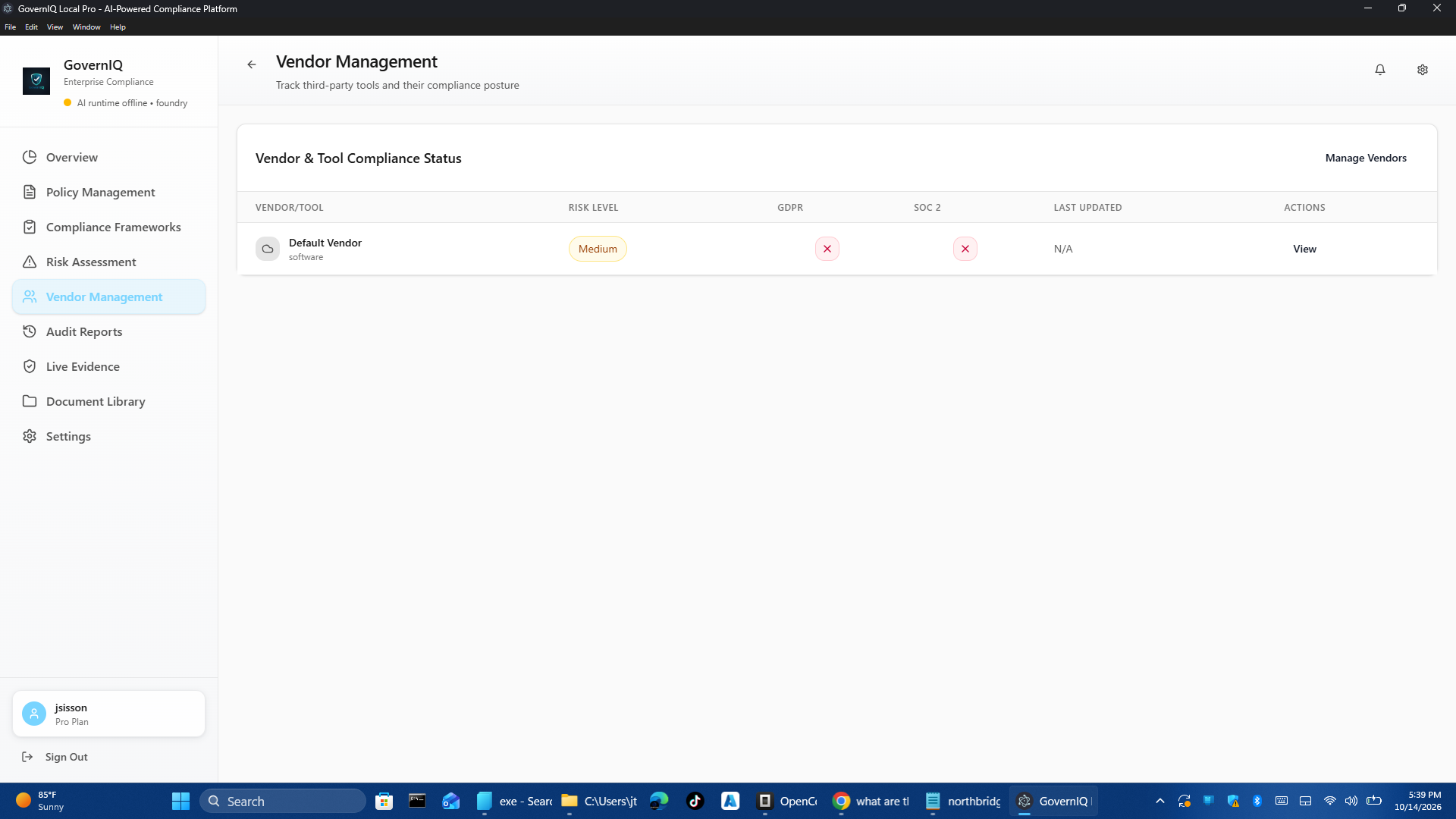Click Manage Vendors button

point(1366,158)
